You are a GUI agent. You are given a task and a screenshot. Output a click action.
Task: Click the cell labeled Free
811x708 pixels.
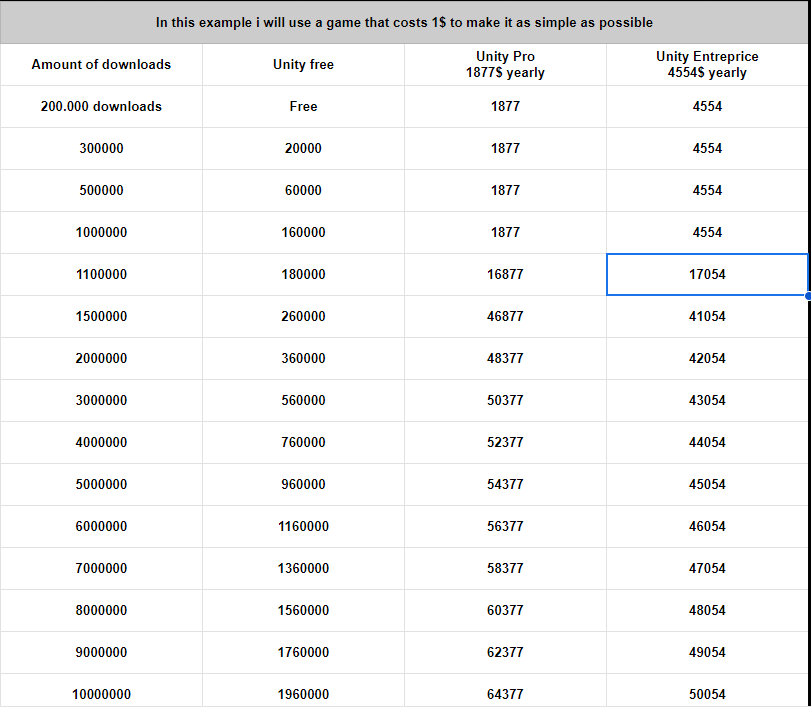(303, 106)
